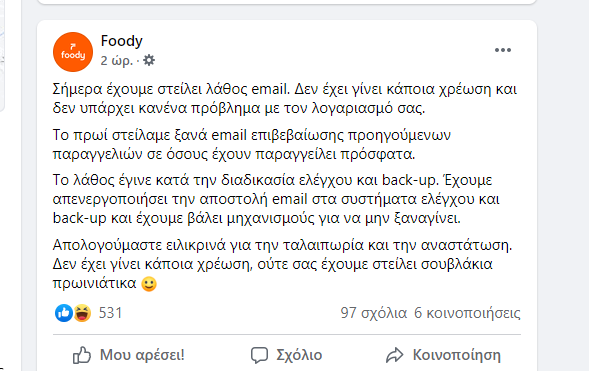Click the paragraph starting 'Απολογούμαστε ειλικρινά'
This screenshot has width=589, height=371.
tap(282, 264)
